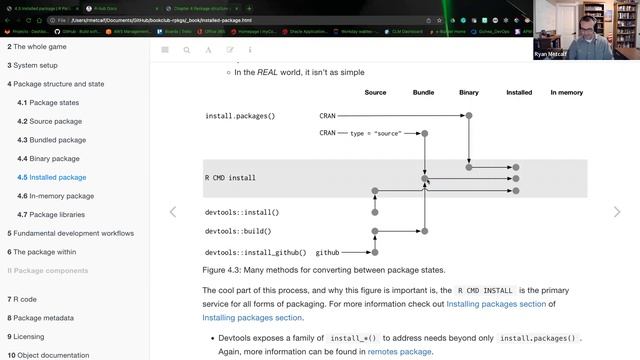Click Ryan Metcalf's webcam video thumbnail

[587, 30]
